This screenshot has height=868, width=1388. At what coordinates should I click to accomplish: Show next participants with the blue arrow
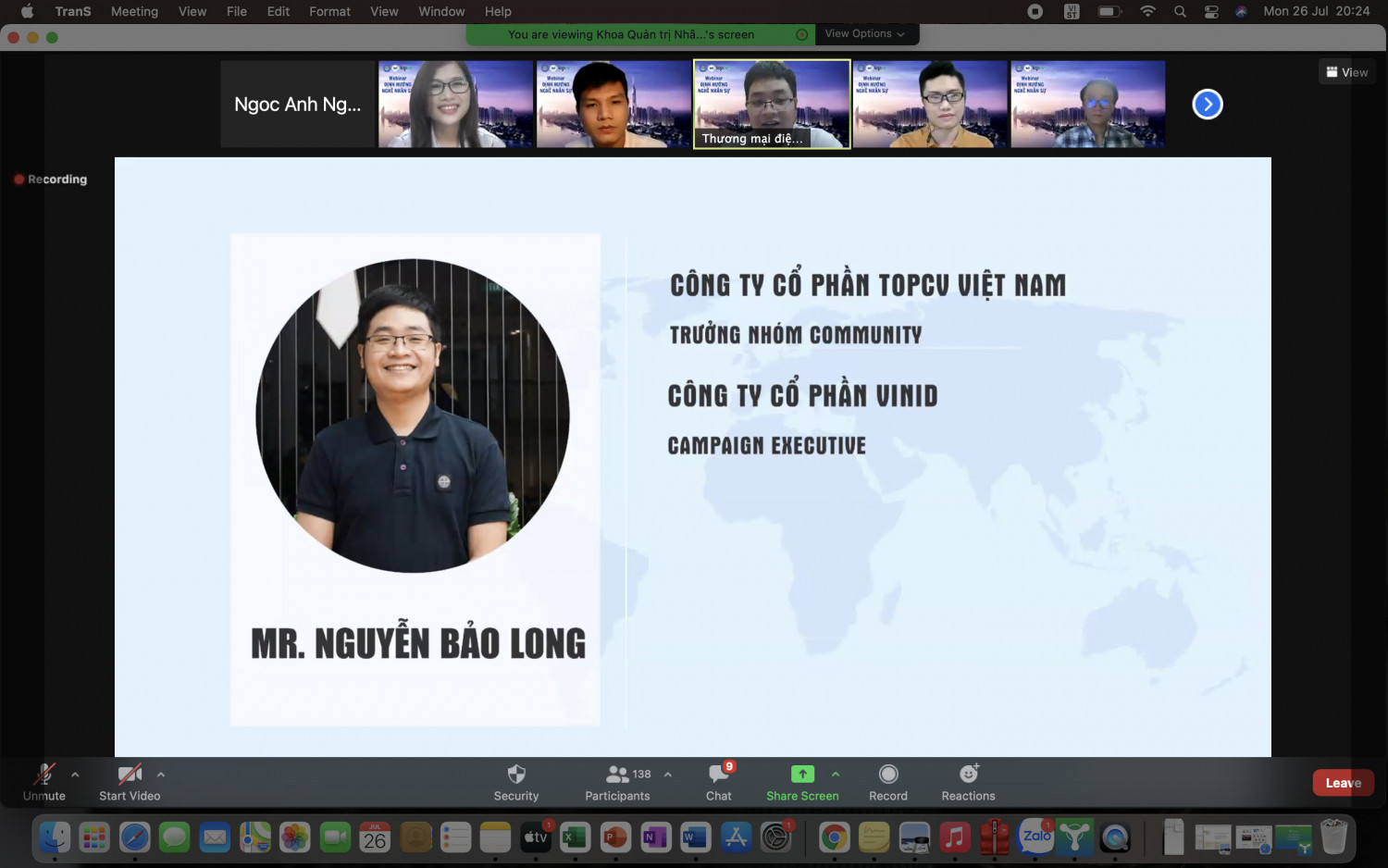[x=1208, y=105]
